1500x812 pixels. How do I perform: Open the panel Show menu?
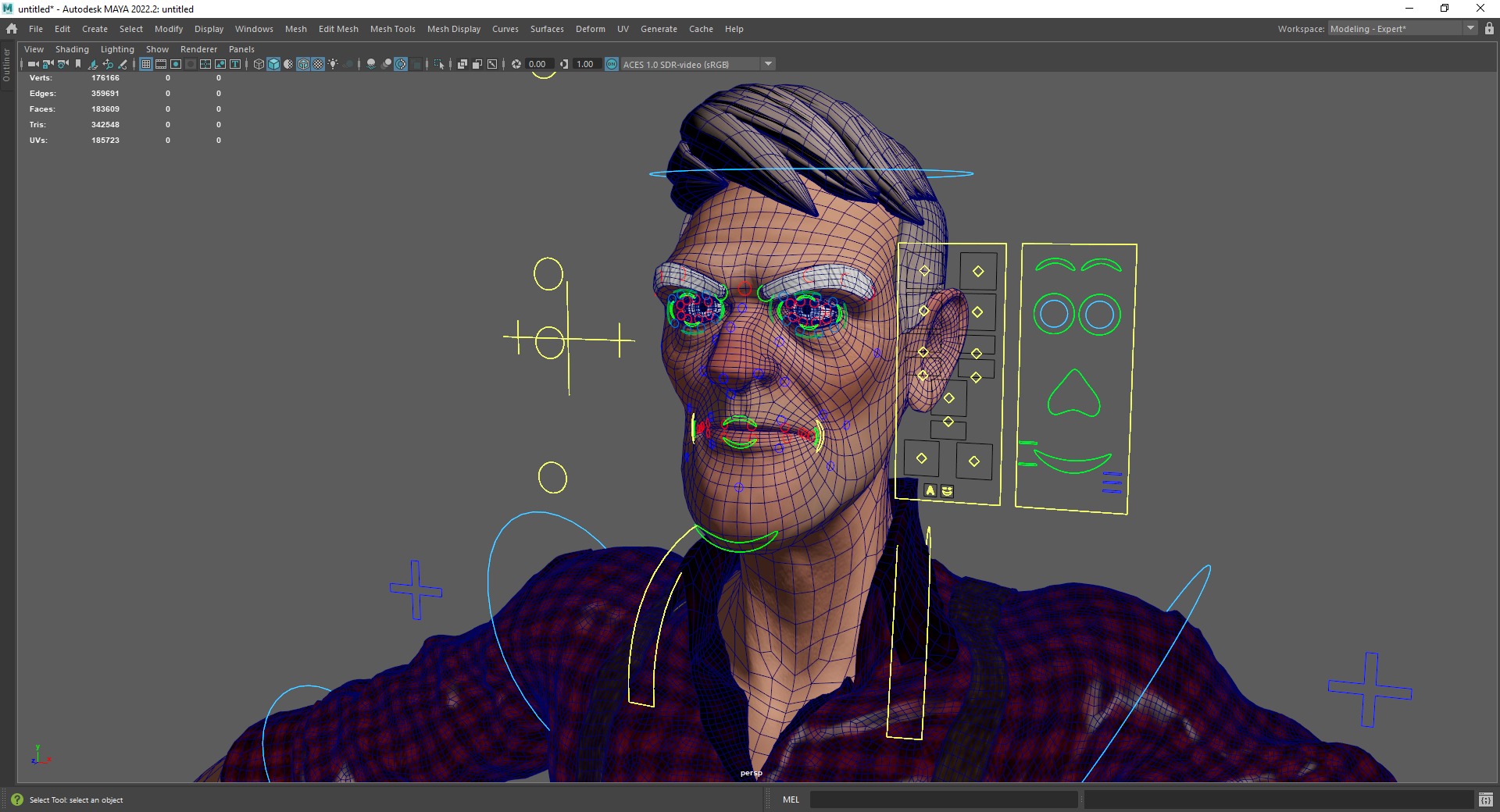point(157,49)
